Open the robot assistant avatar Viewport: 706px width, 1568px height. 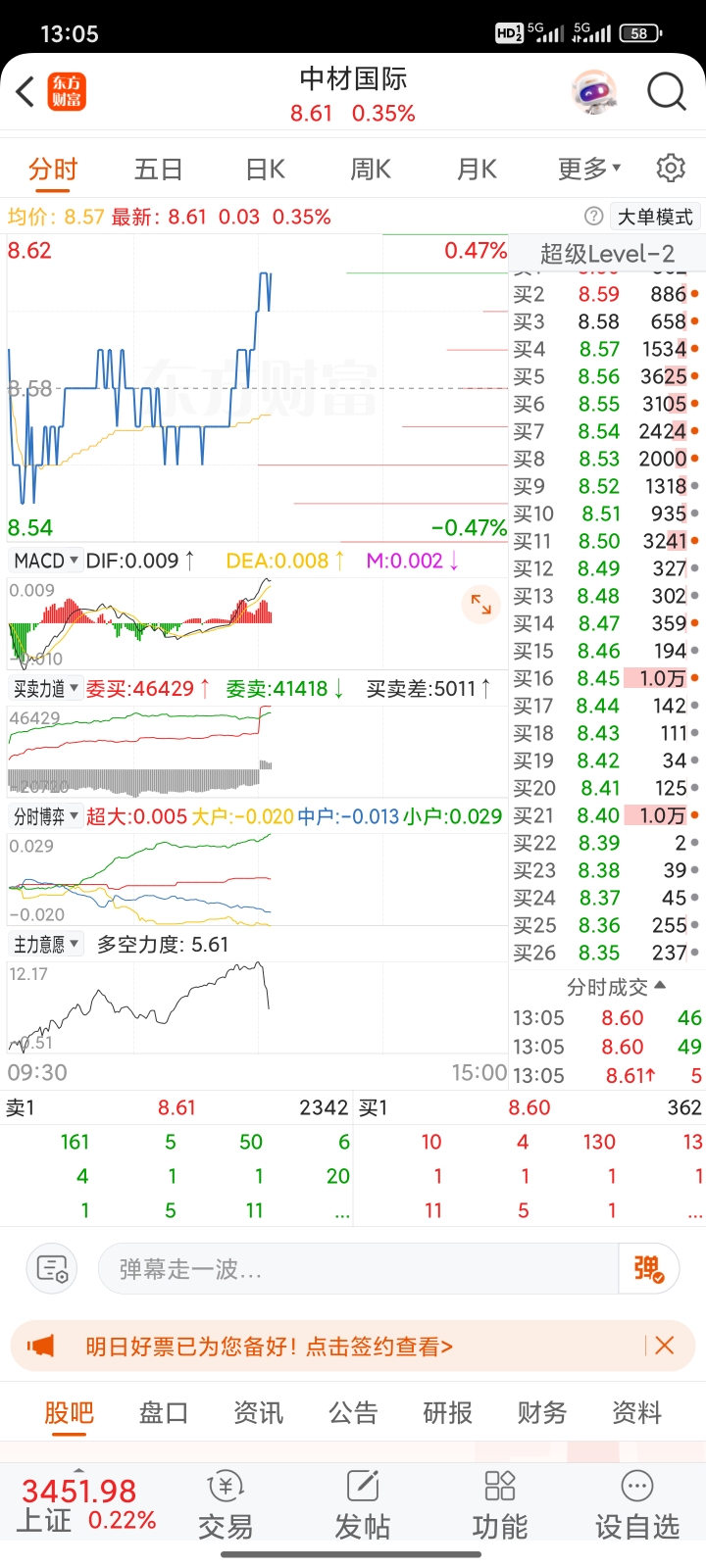593,92
